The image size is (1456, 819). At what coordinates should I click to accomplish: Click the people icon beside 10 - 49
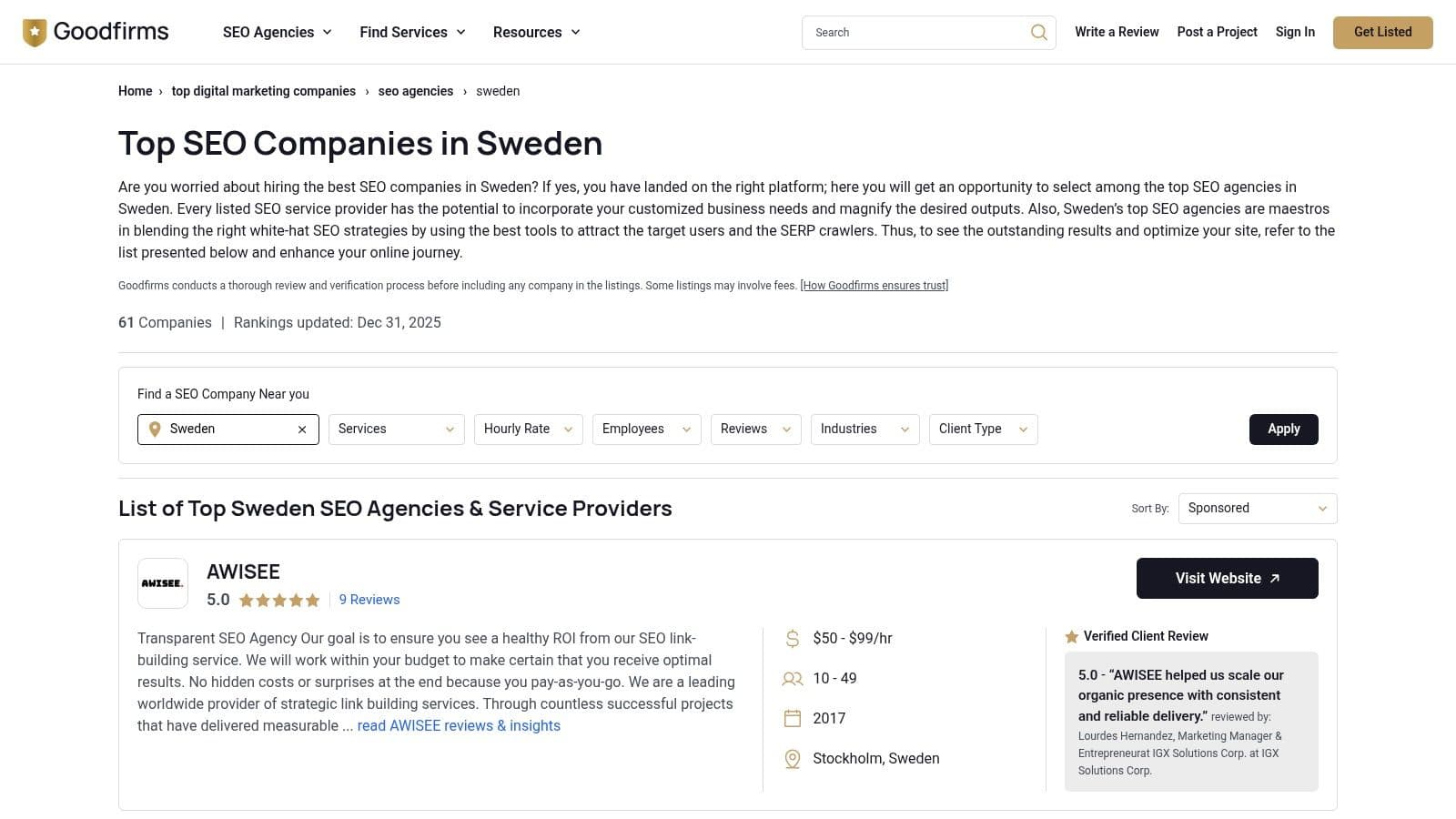pos(791,678)
